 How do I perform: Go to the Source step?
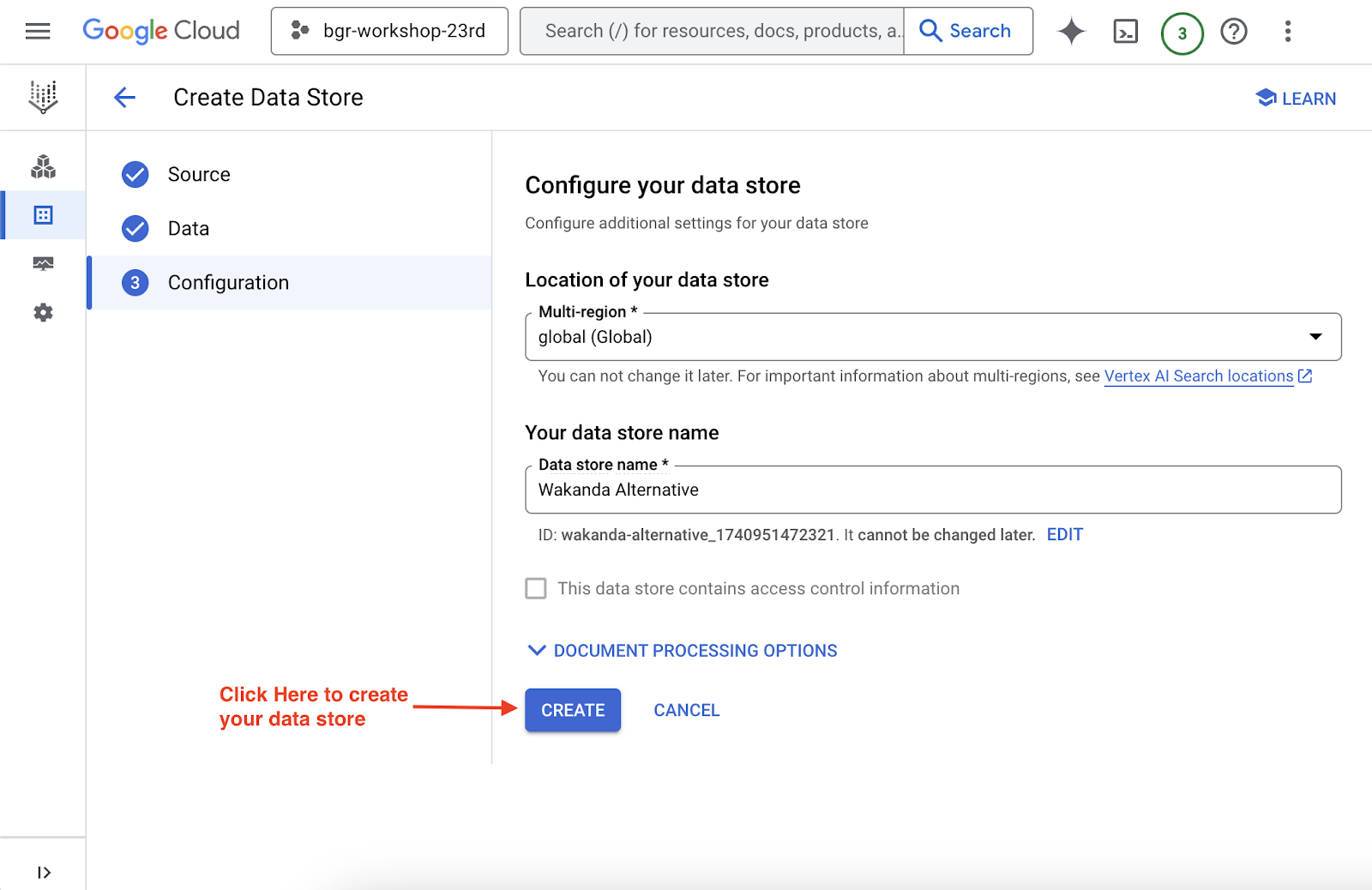[199, 175]
